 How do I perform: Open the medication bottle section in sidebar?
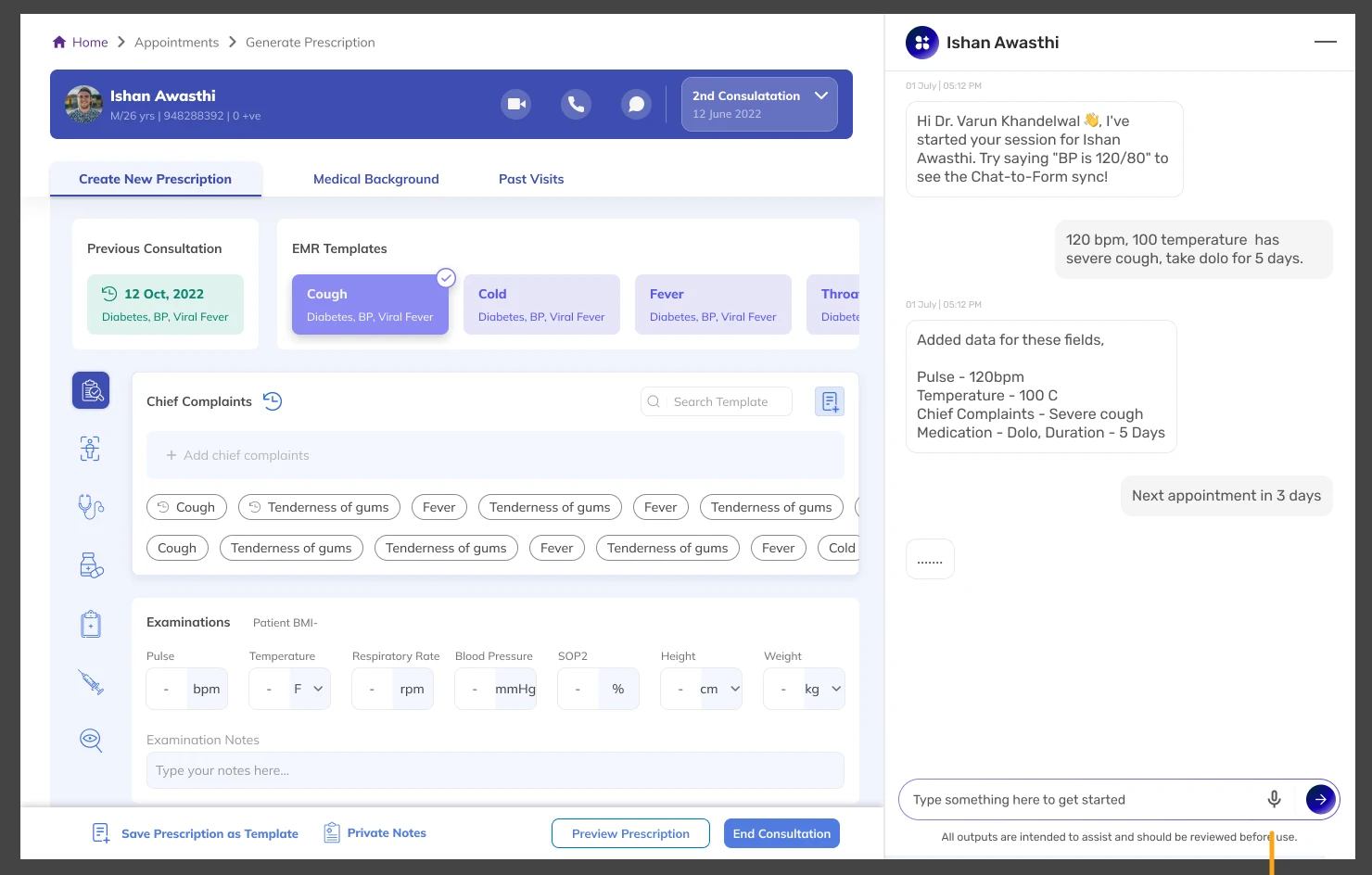click(91, 564)
